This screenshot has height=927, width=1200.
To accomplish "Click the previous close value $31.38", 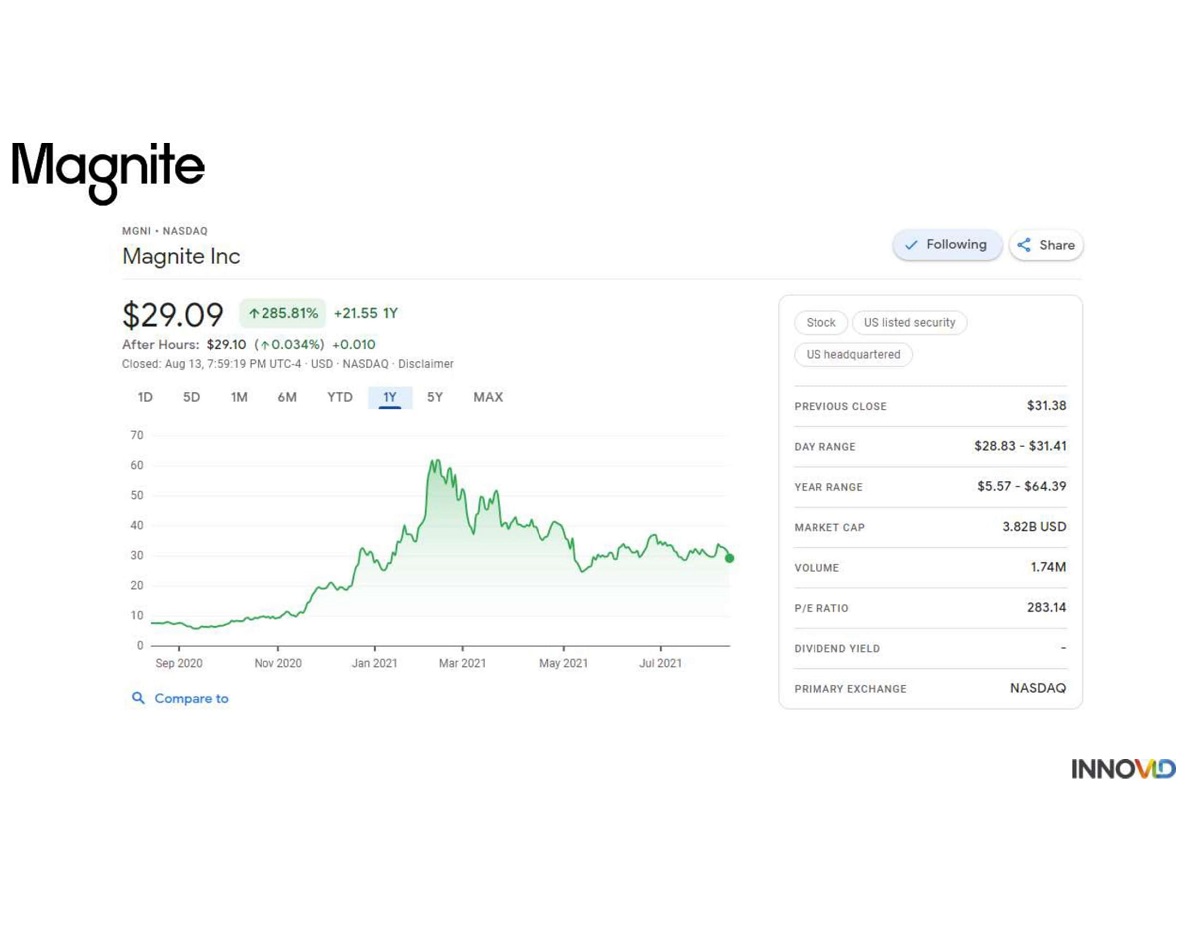I will 1046,406.
